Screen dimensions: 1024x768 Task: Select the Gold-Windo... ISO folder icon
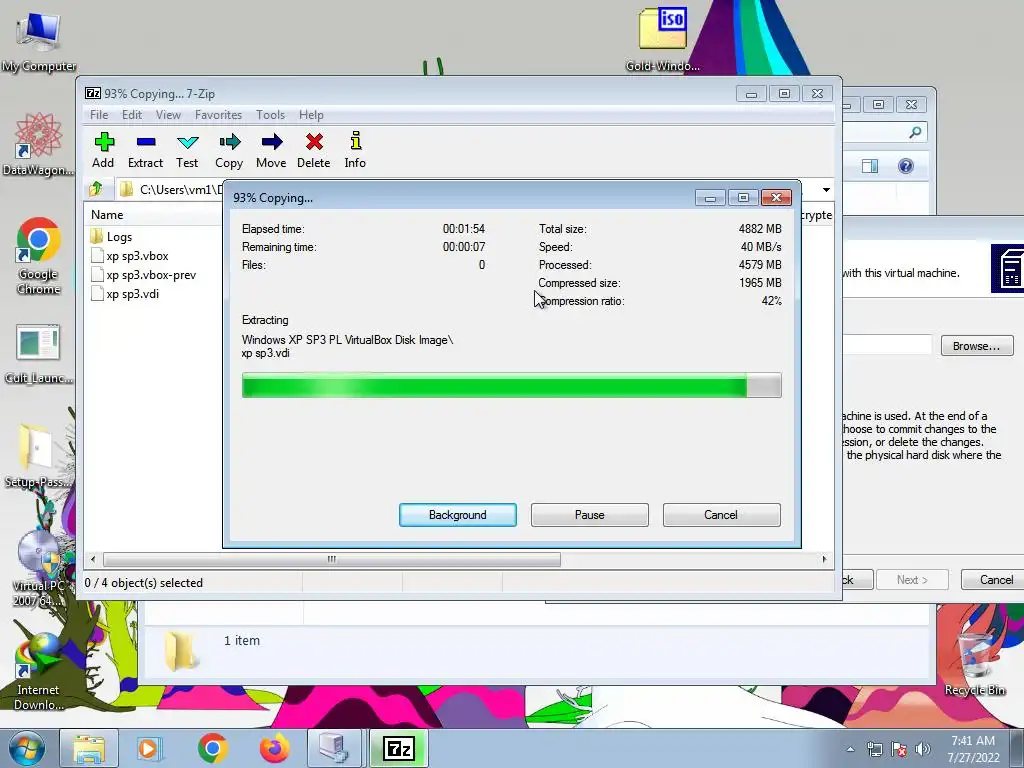click(x=663, y=39)
